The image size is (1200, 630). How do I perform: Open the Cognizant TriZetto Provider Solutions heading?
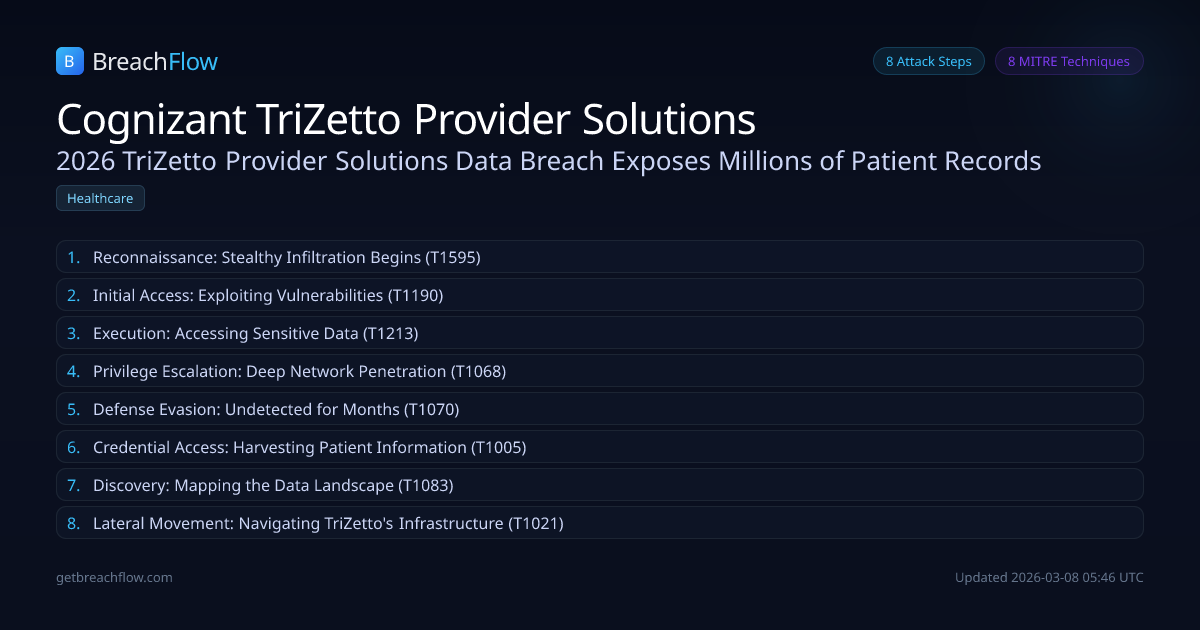406,119
